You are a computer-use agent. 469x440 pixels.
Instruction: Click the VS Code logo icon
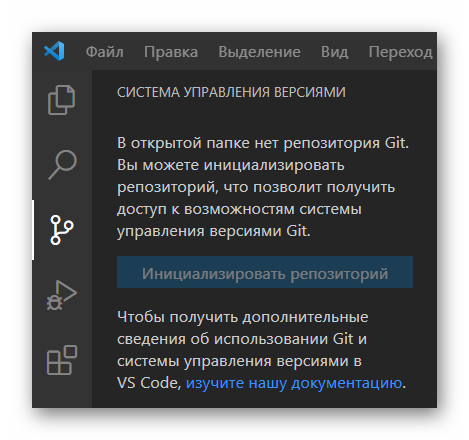(x=54, y=51)
